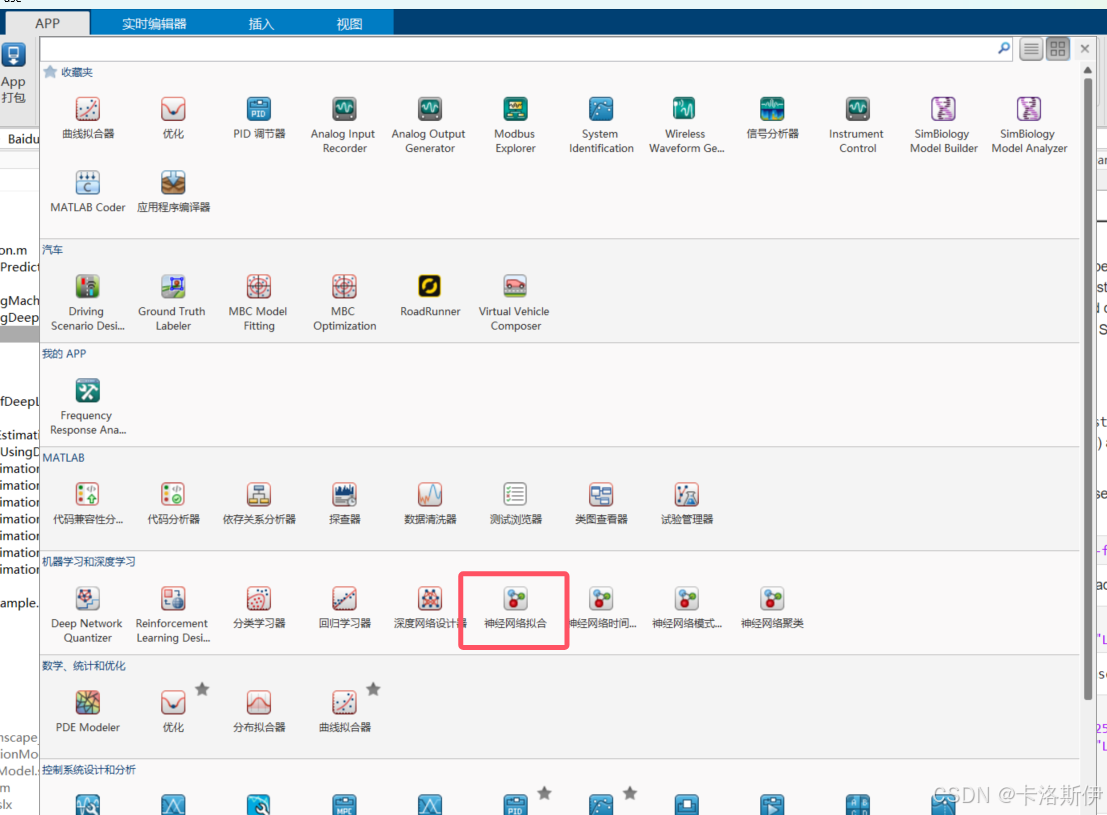Launch Ground Truth Labeler app
The height and width of the screenshot is (815, 1107).
(x=173, y=302)
